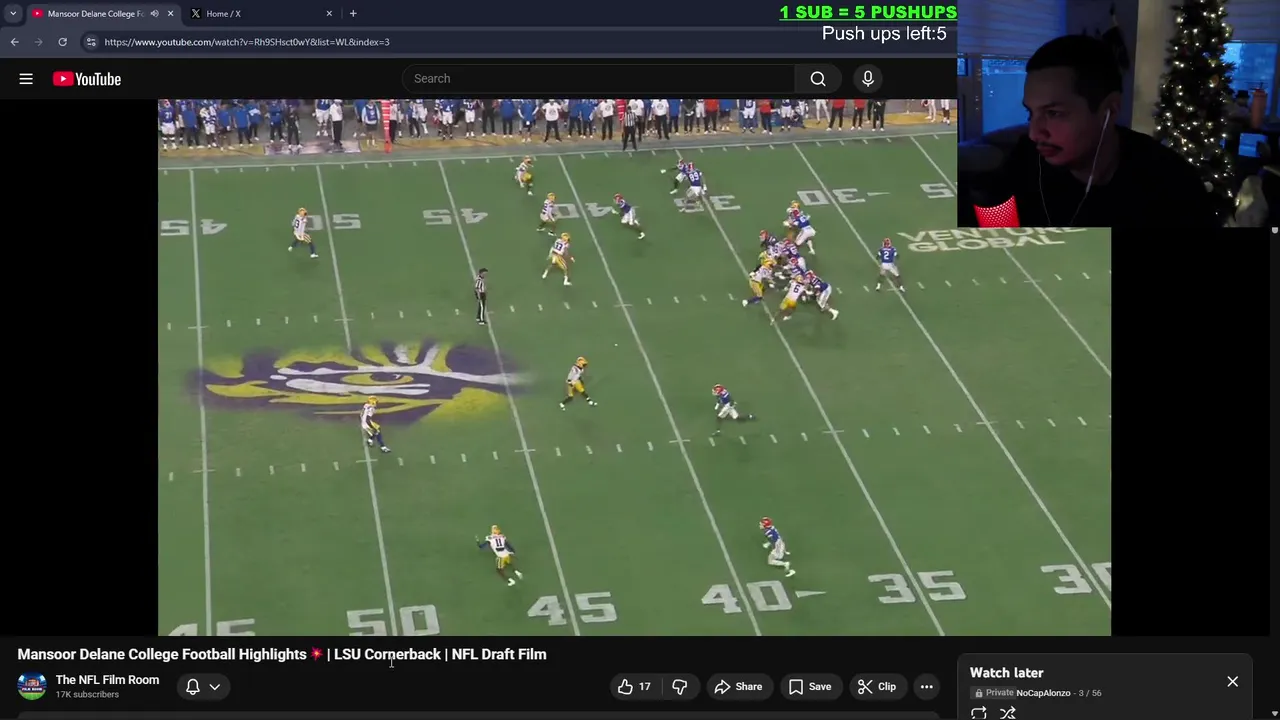Image resolution: width=1280 pixels, height=720 pixels.
Task: Open the YouTube hamburger guide menu
Action: (x=26, y=79)
